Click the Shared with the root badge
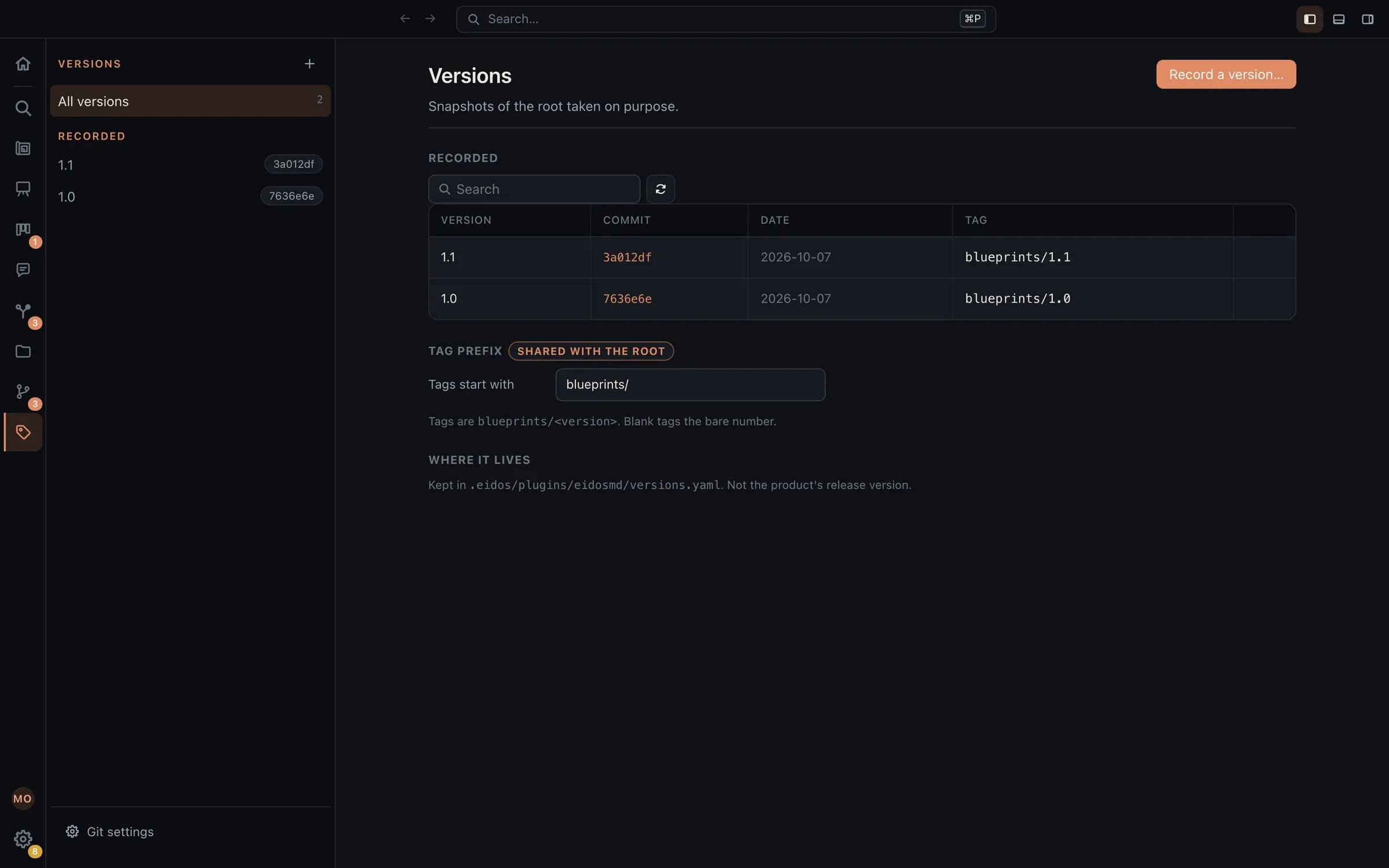This screenshot has height=868, width=1389. click(x=591, y=351)
